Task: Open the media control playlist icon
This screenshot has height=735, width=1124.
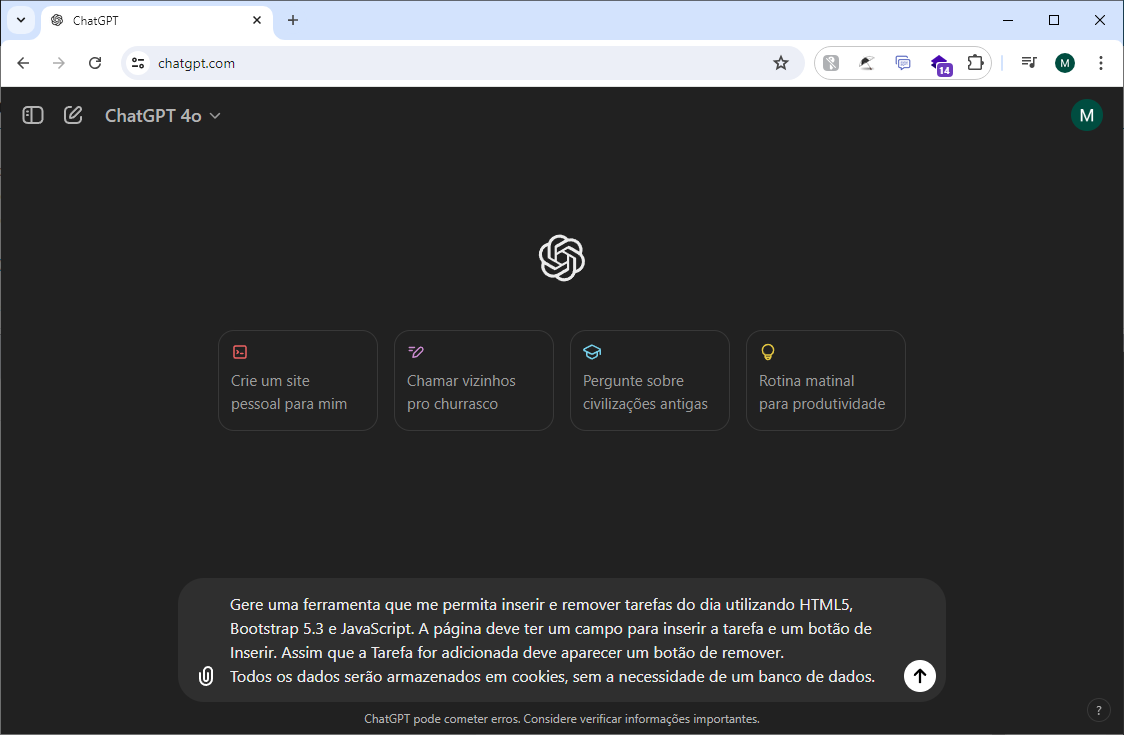Action: [1029, 63]
